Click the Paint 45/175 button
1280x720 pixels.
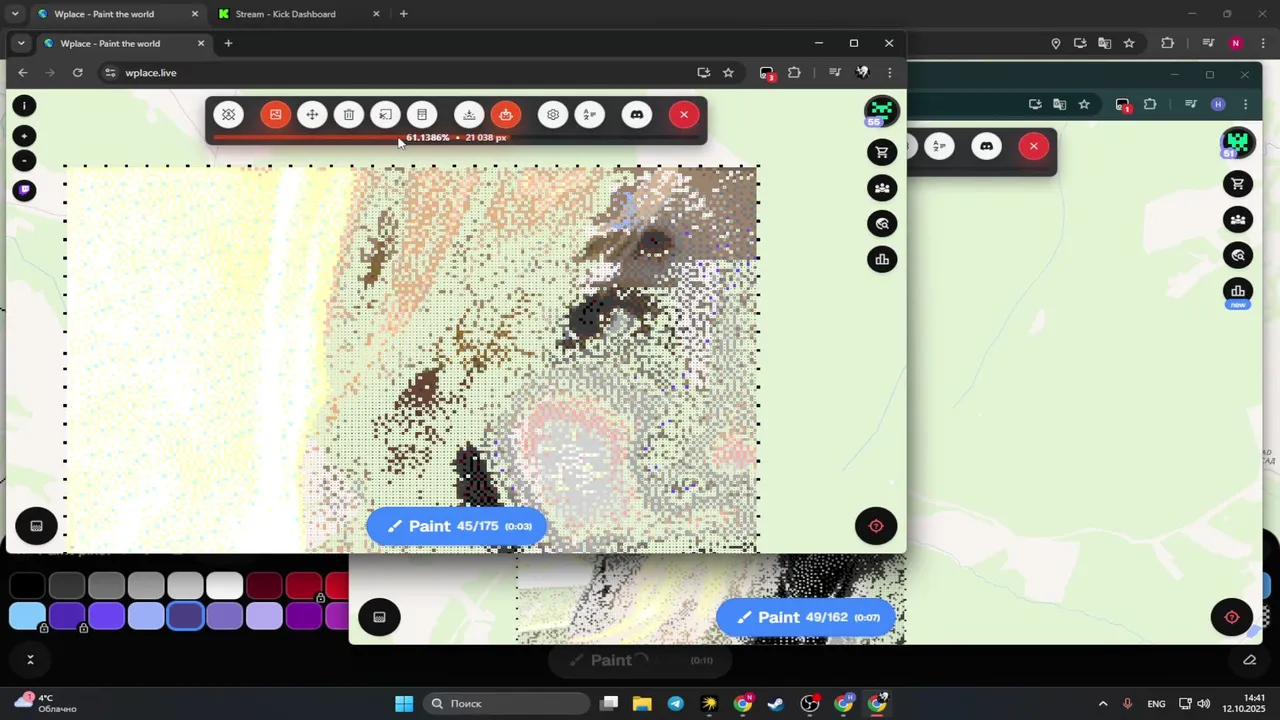(x=457, y=526)
